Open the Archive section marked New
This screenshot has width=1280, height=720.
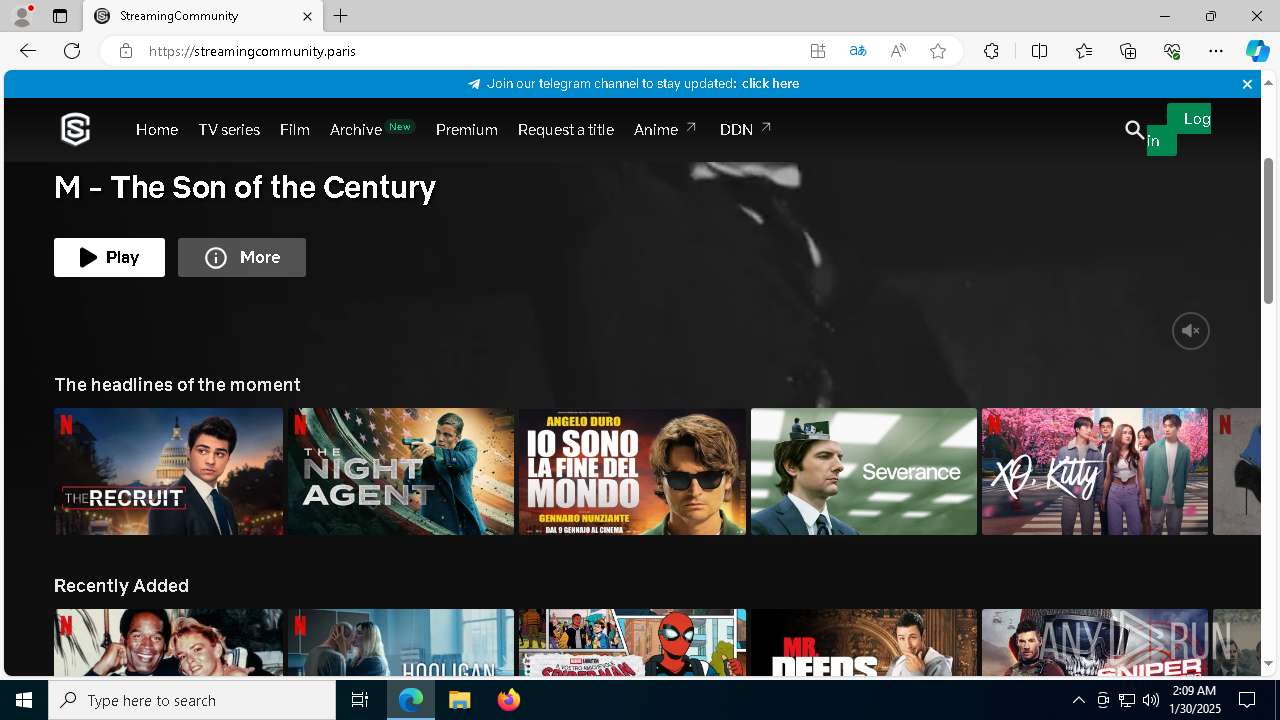tap(372, 129)
